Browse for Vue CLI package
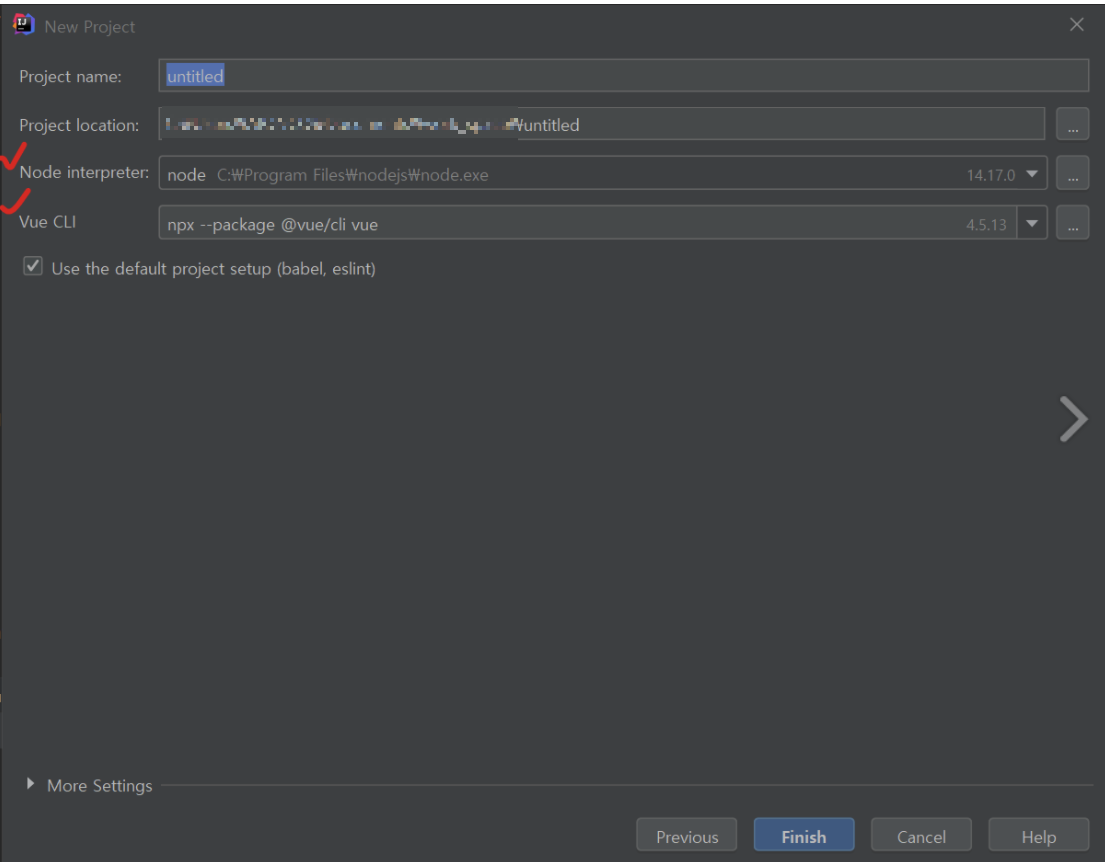The height and width of the screenshot is (862, 1105). tap(1072, 223)
